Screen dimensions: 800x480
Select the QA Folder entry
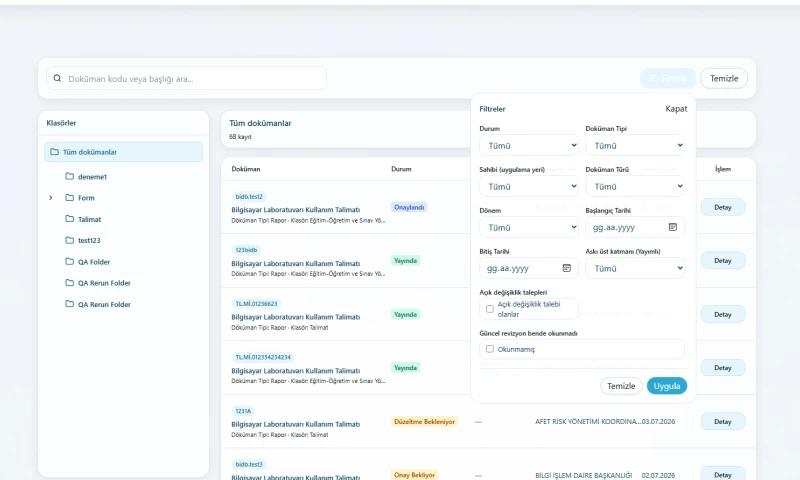click(x=94, y=262)
